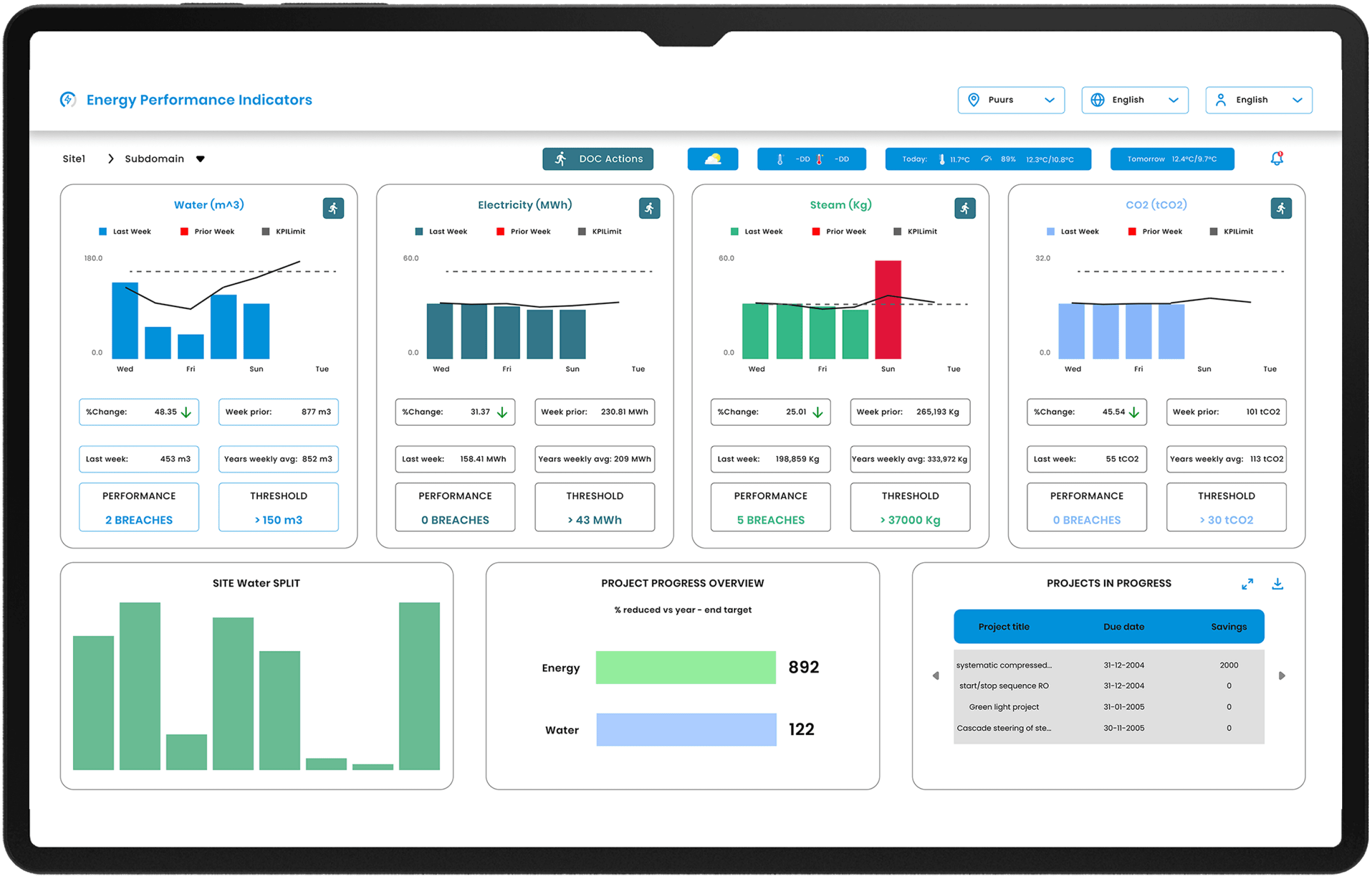Select Site1 in the breadcrumb
The width and height of the screenshot is (1372, 877).
[74, 159]
